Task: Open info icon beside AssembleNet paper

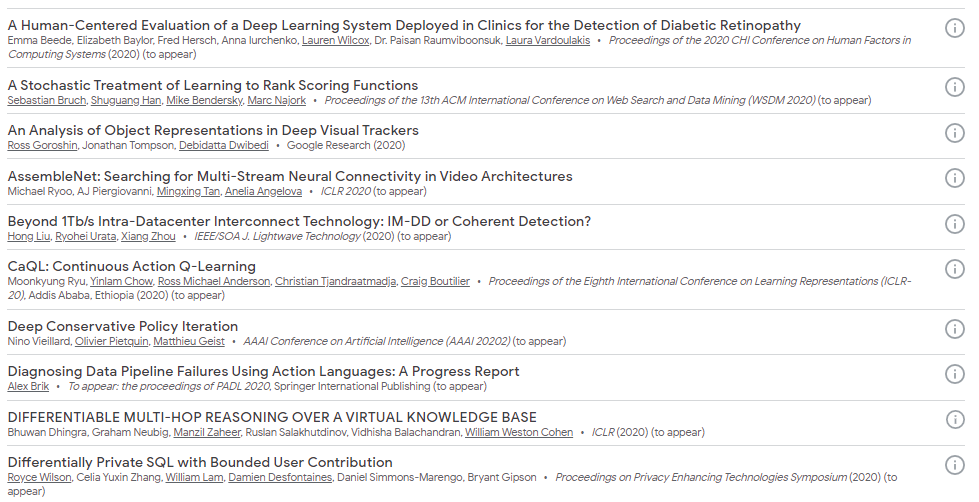Action: [x=954, y=178]
